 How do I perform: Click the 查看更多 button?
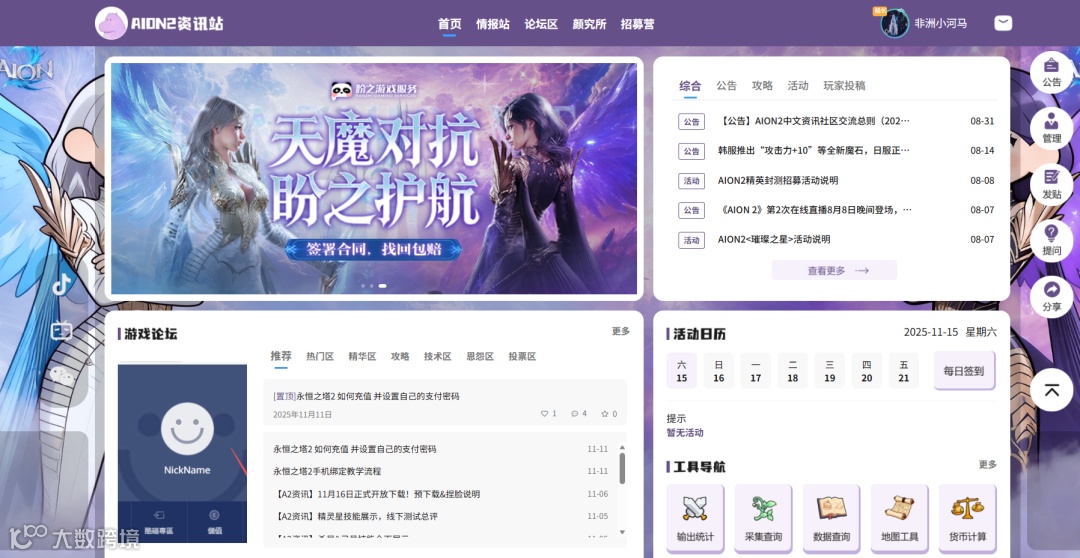834,271
